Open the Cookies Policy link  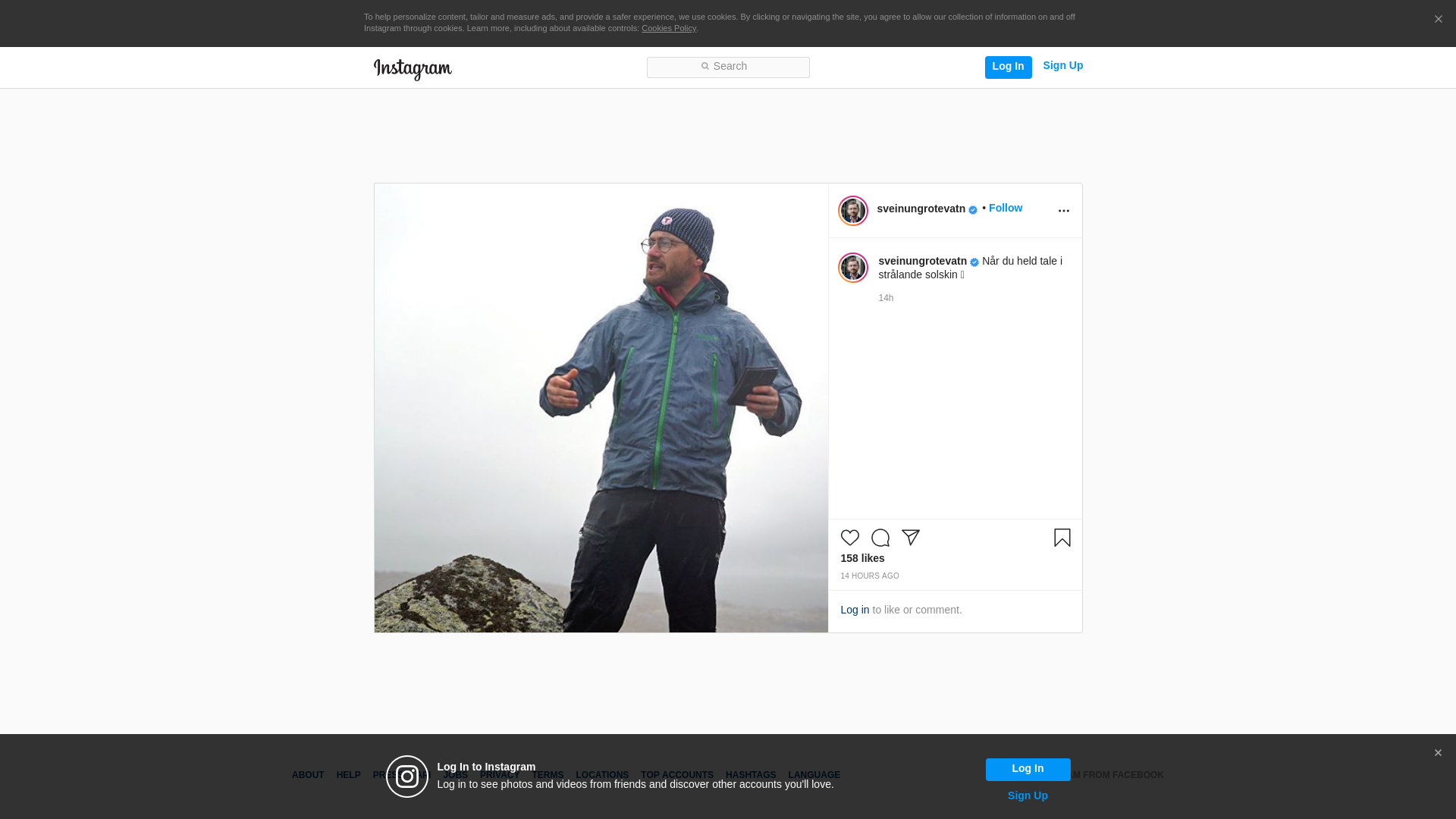click(x=668, y=28)
